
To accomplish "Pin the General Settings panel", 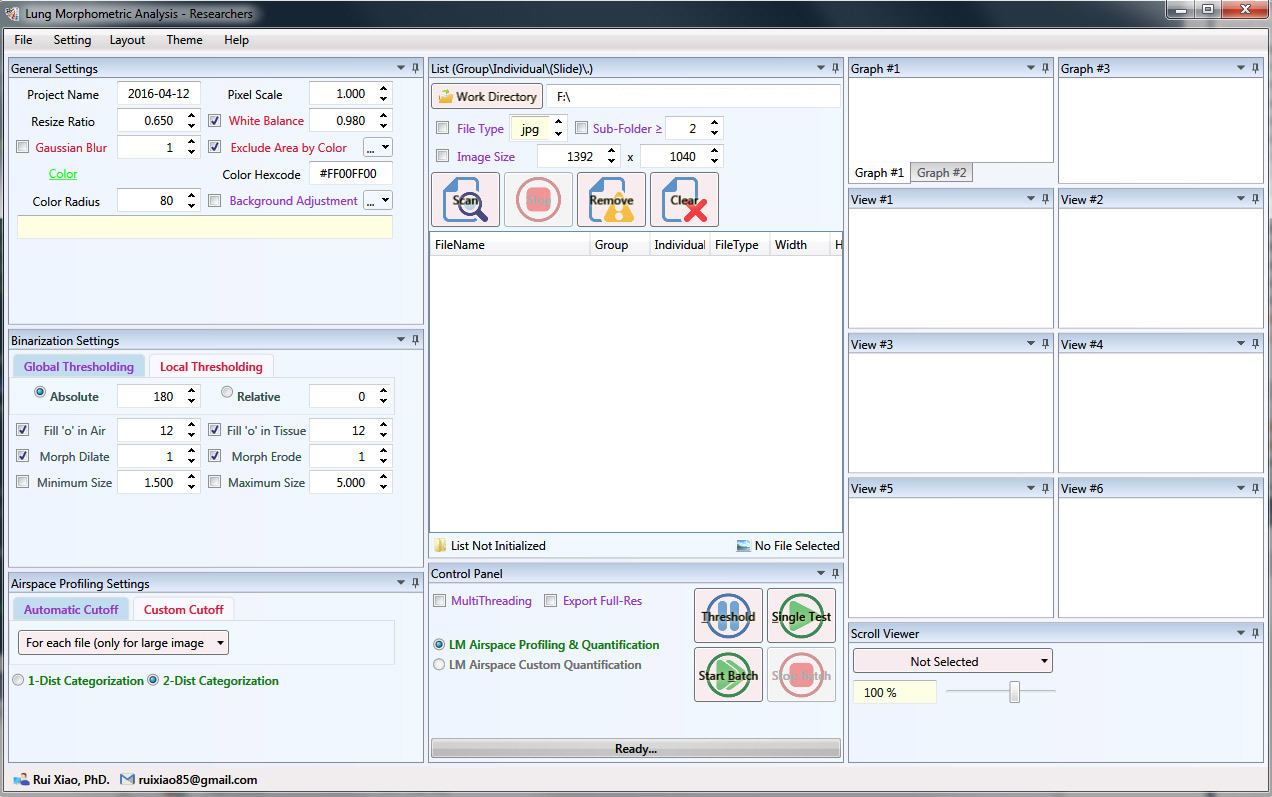I will click(416, 69).
